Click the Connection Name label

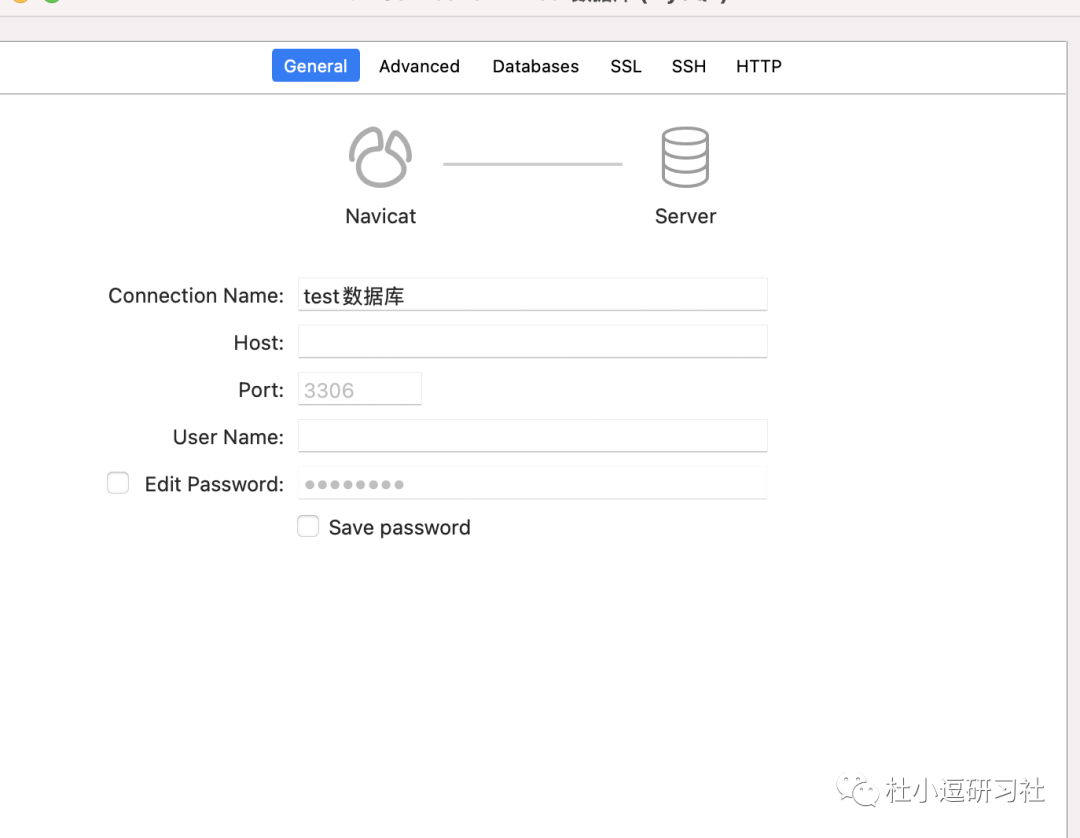pyautogui.click(x=196, y=295)
